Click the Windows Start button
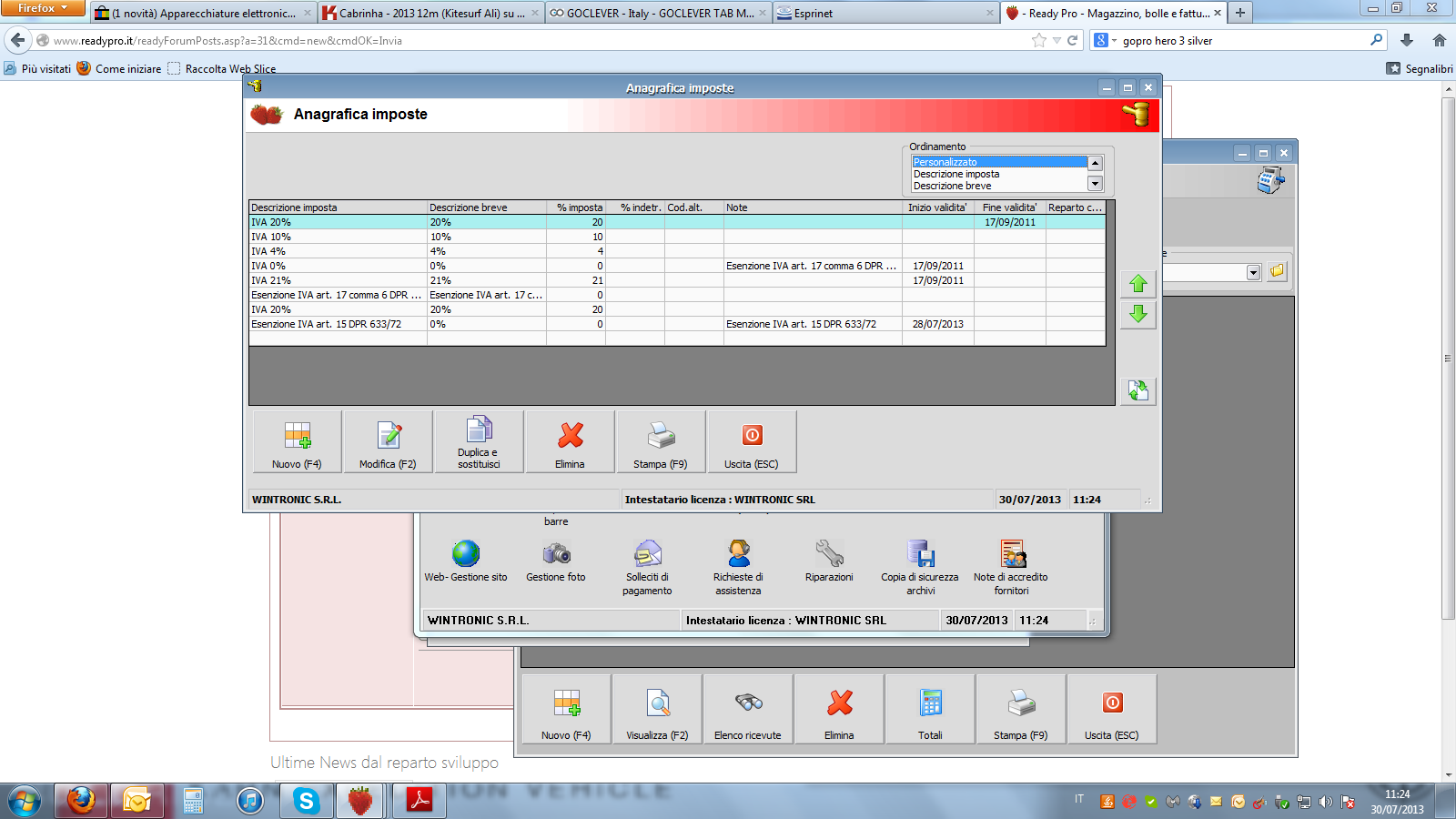Screen dimensions: 1456x819 click(x=25, y=801)
